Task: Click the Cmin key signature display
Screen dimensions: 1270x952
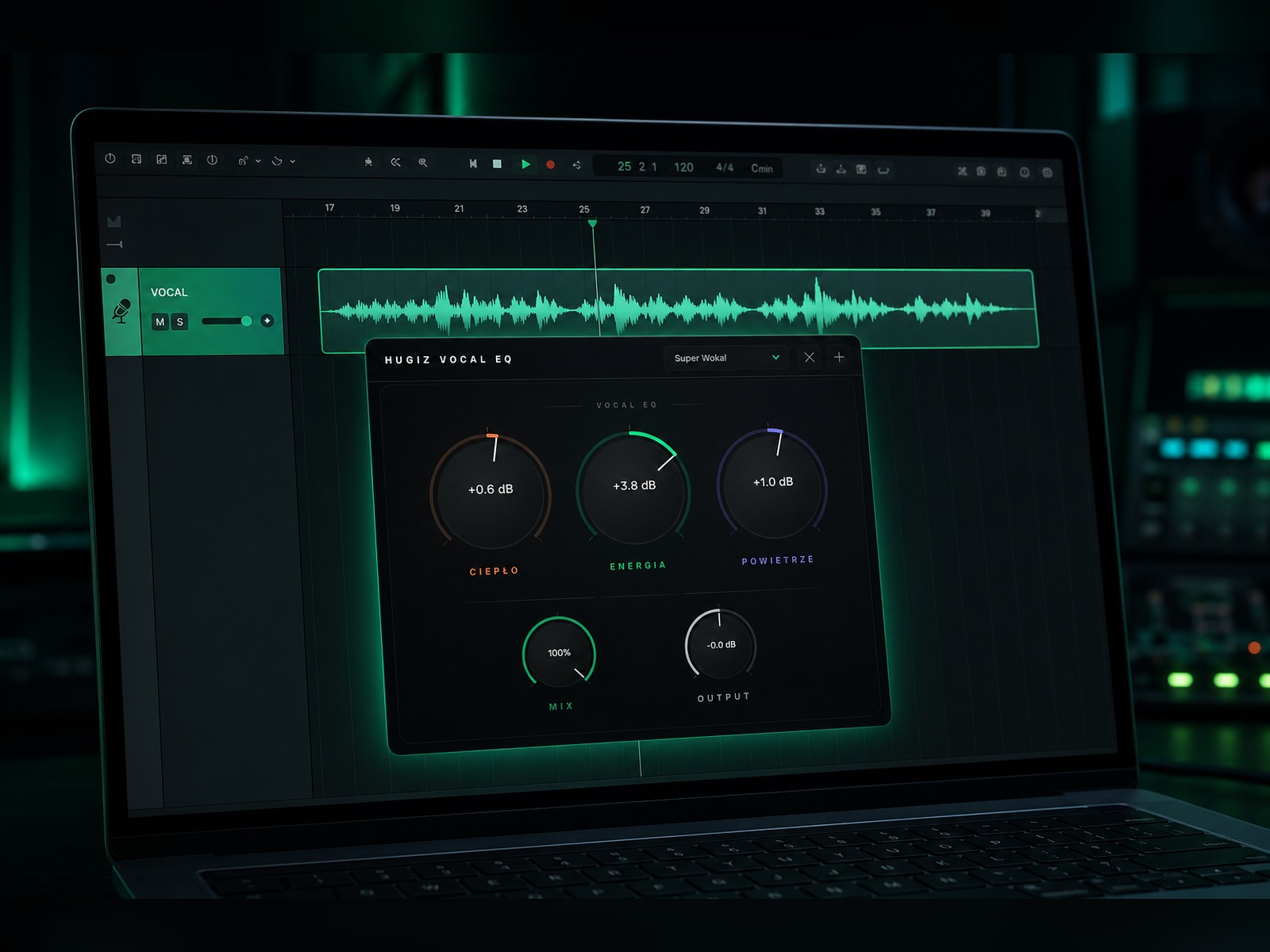Action: coord(762,168)
